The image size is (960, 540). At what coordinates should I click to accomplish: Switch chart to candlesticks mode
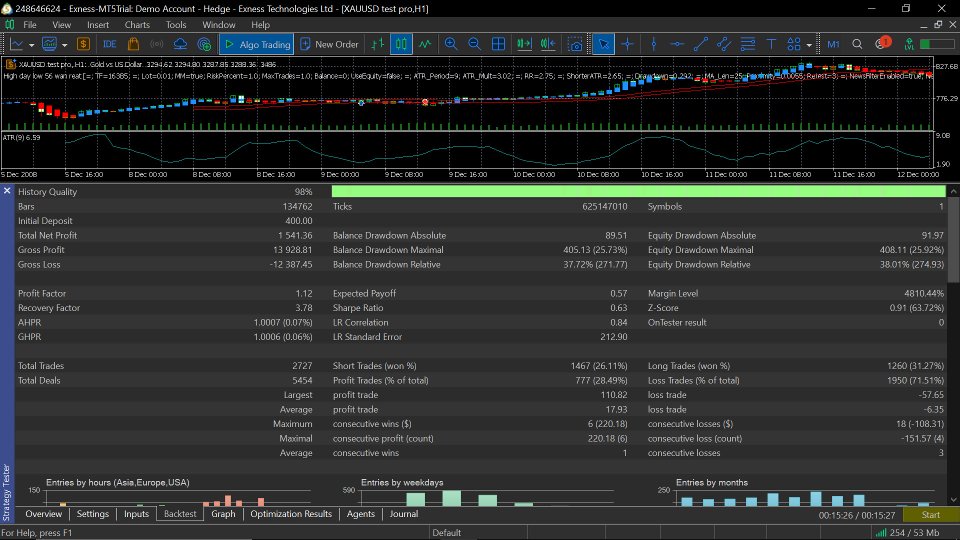pos(401,44)
